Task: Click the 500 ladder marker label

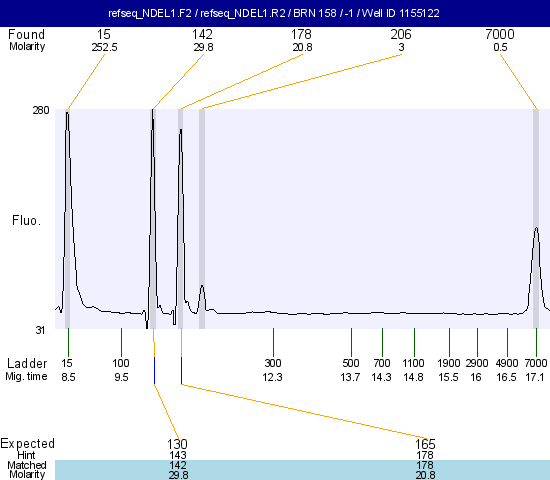Action: coord(351,363)
